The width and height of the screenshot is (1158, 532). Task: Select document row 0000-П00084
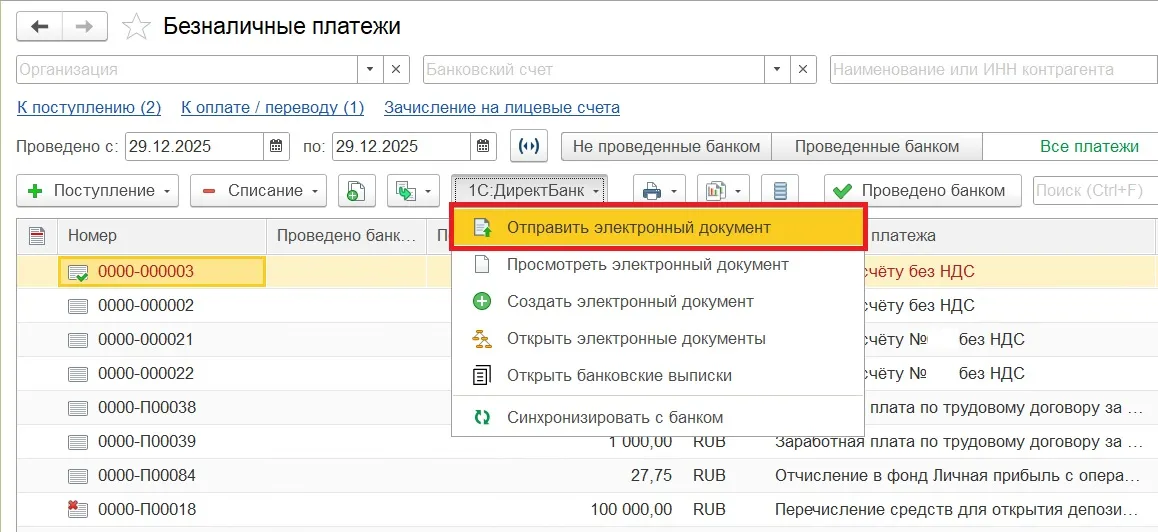click(146, 475)
